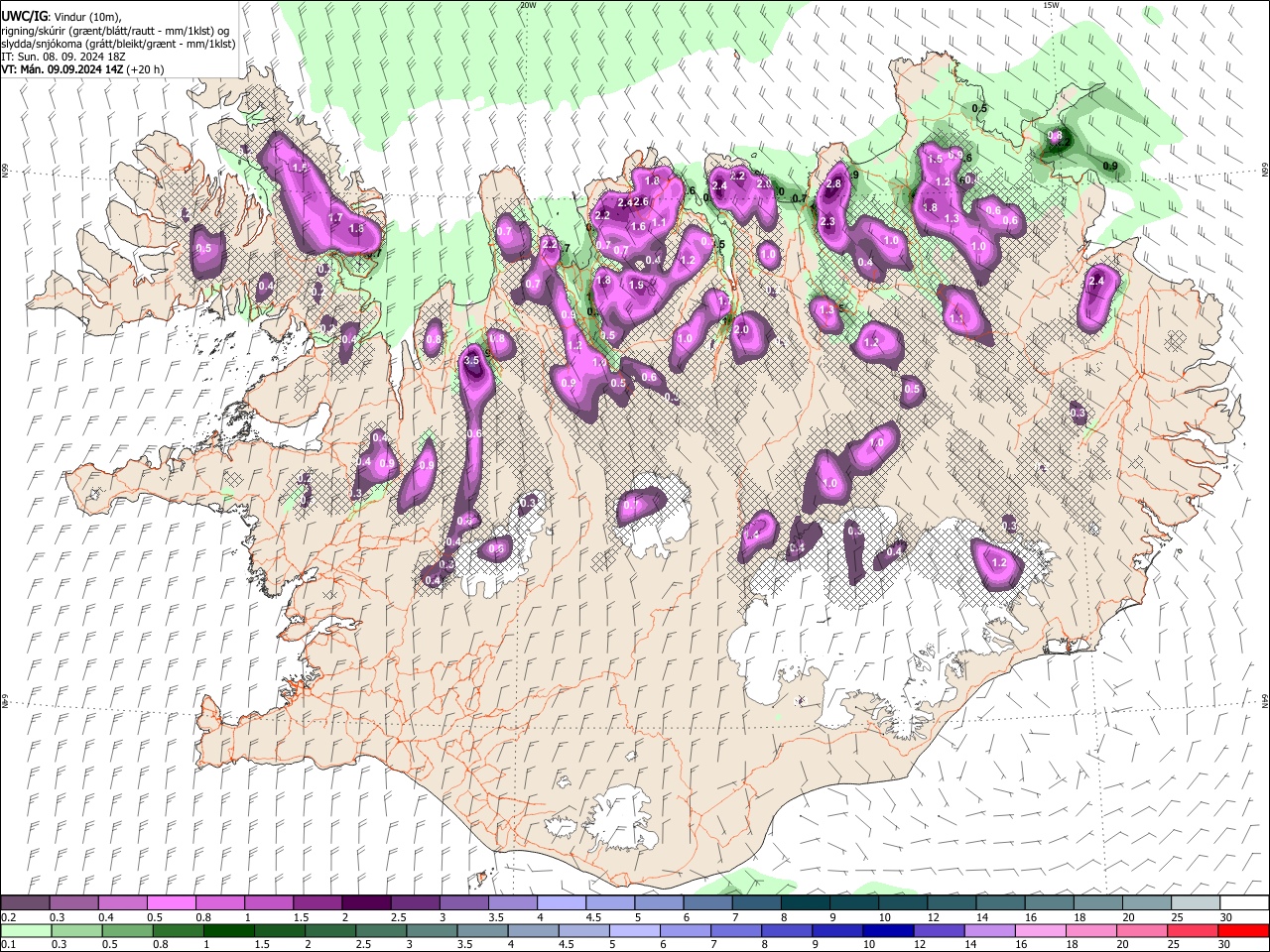Click the 2.3 value below the 2.8 cell
This screenshot has width=1270, height=952.
pos(827,222)
